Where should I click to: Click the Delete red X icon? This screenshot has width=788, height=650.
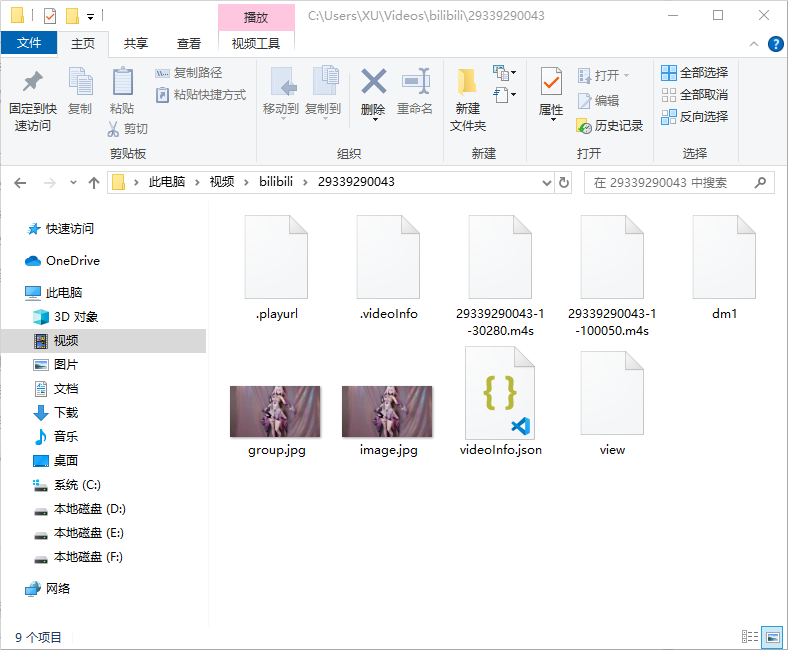click(373, 81)
